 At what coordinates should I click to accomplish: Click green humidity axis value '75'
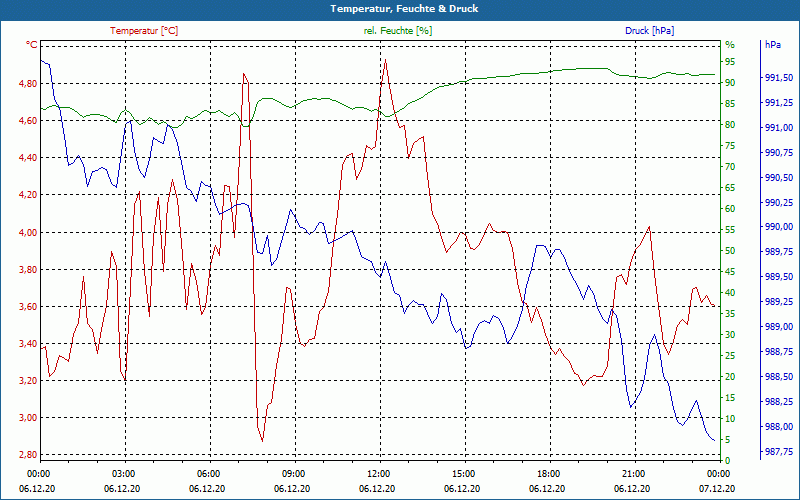click(x=730, y=146)
